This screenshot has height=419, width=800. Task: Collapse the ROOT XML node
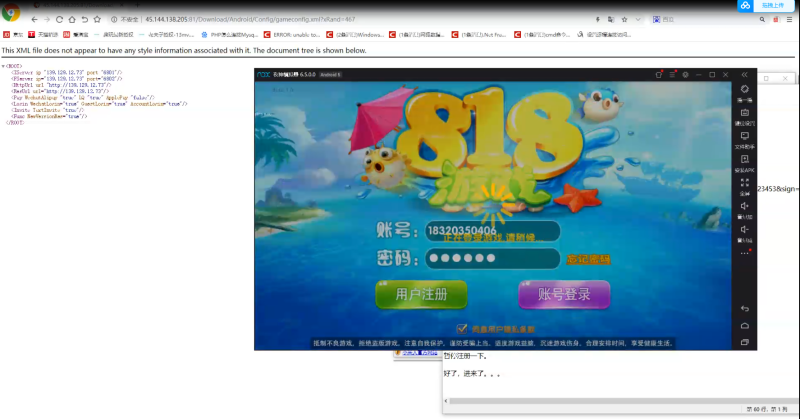3,66
